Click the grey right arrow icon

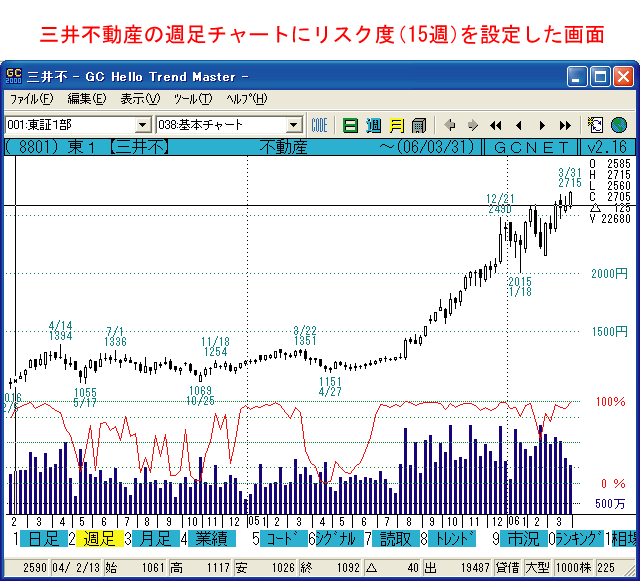pos(473,125)
